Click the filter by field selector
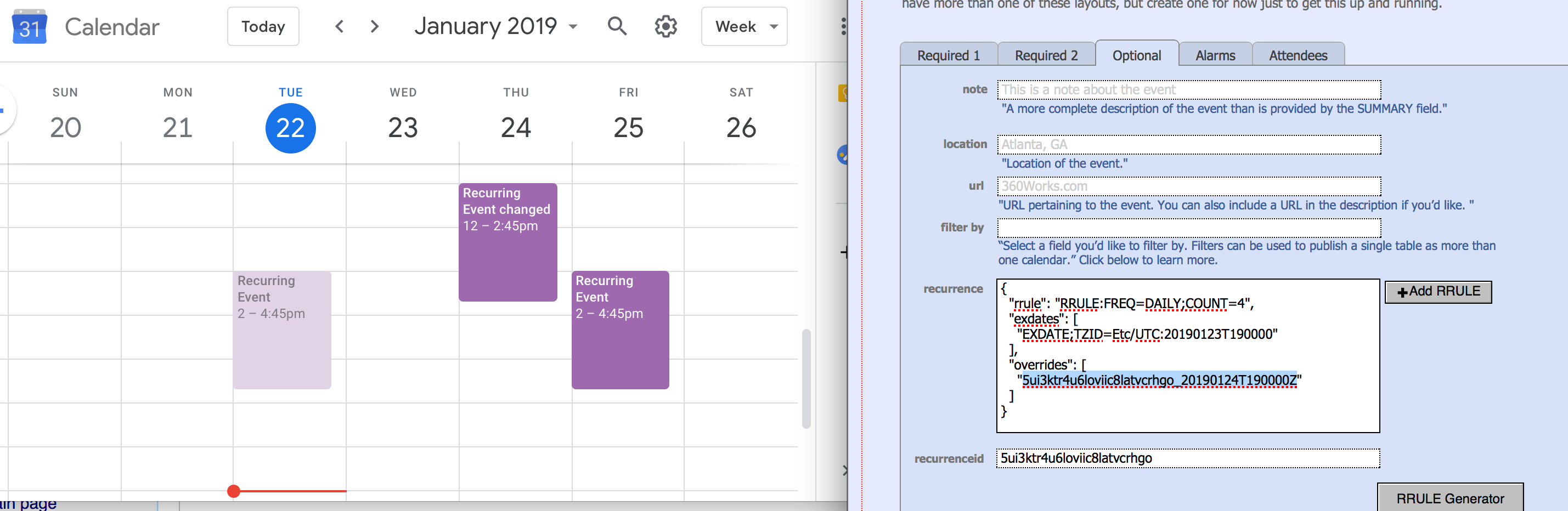Screen dimensions: 1568x511 (x=1188, y=228)
